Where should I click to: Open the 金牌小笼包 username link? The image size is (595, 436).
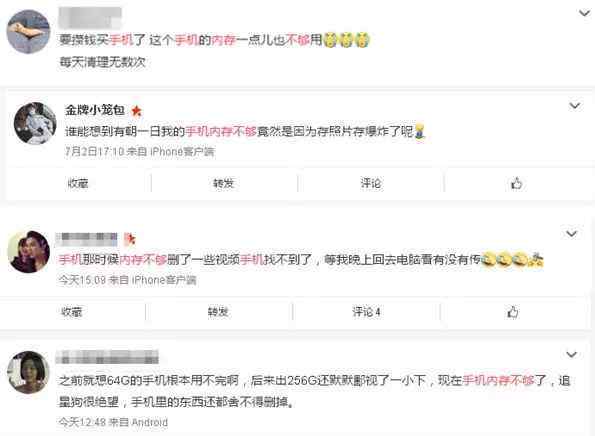click(95, 110)
